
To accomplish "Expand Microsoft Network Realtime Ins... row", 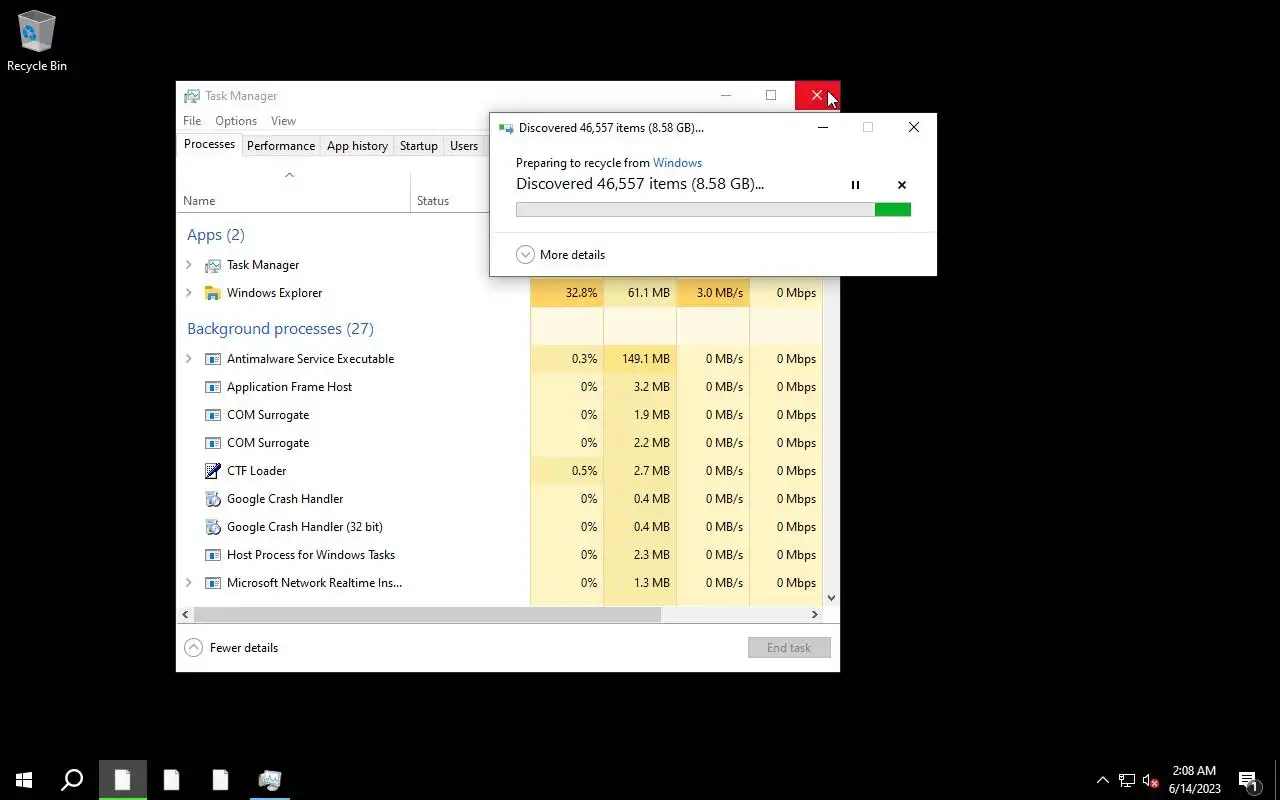I will point(189,583).
